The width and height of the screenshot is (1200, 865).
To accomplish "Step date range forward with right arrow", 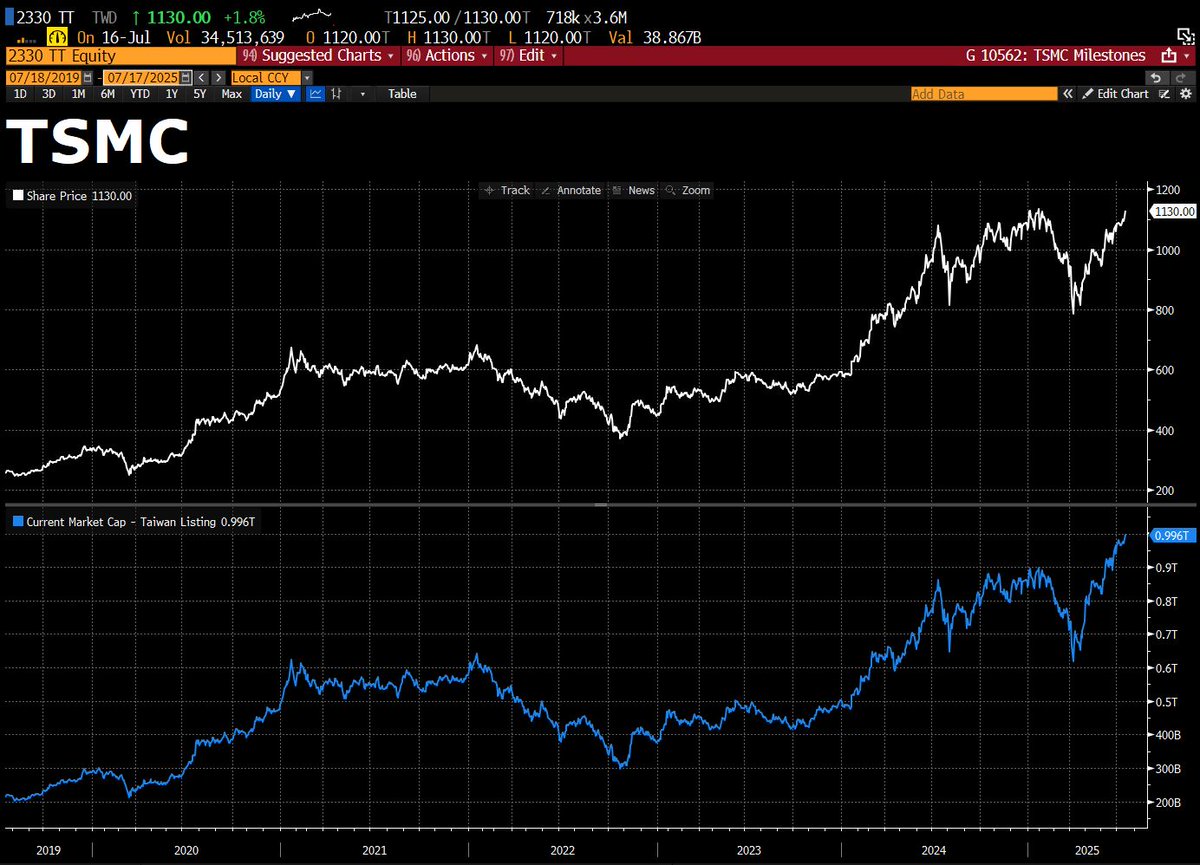I will [x=218, y=77].
